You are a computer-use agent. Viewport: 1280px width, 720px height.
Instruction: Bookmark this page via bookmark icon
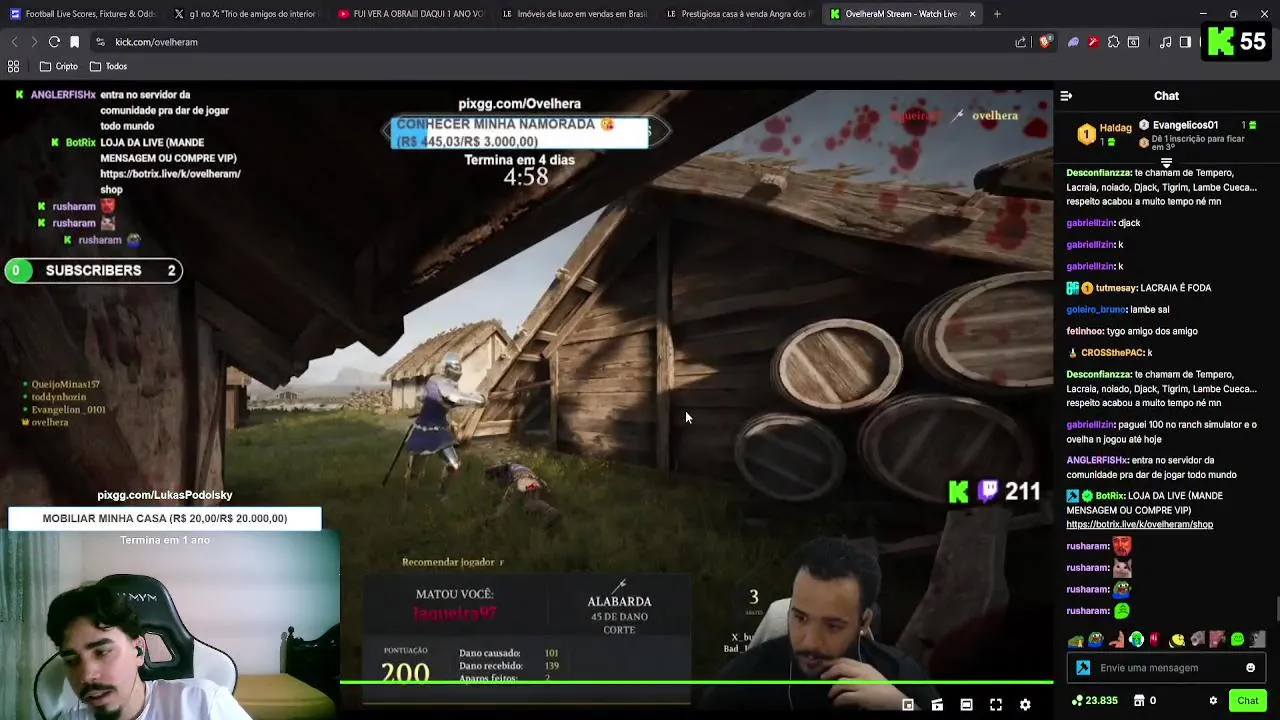point(74,42)
